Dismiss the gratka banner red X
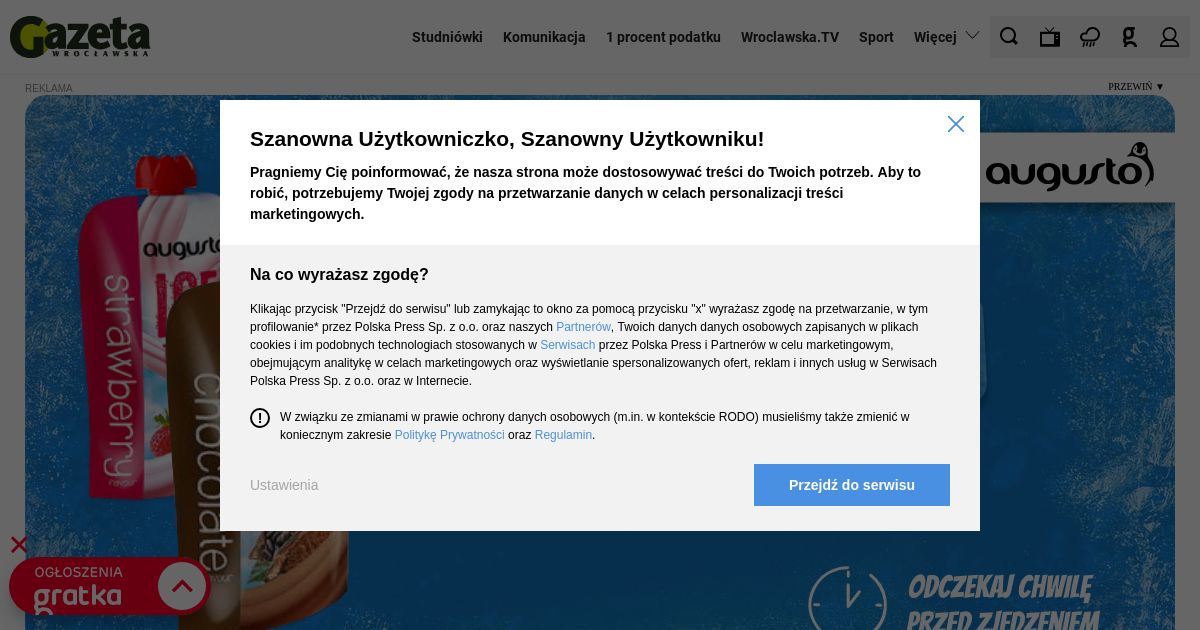This screenshot has height=630, width=1200. [x=19, y=545]
